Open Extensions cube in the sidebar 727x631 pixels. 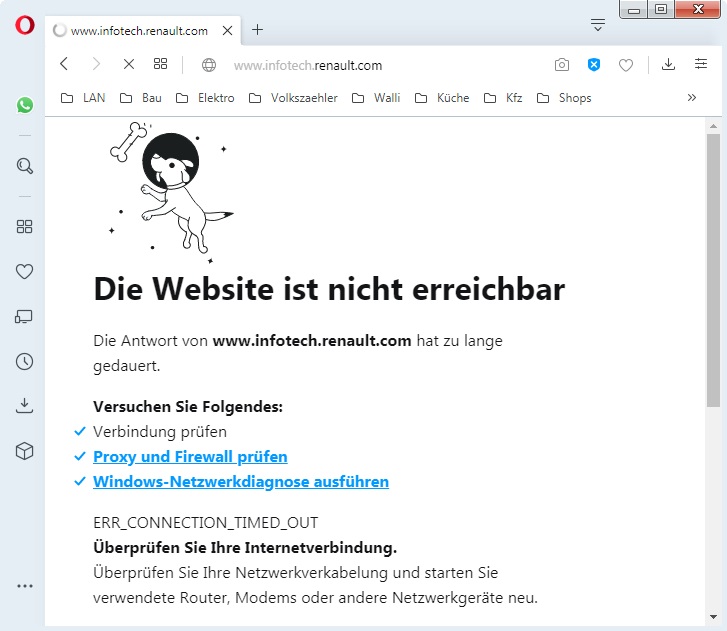25,451
